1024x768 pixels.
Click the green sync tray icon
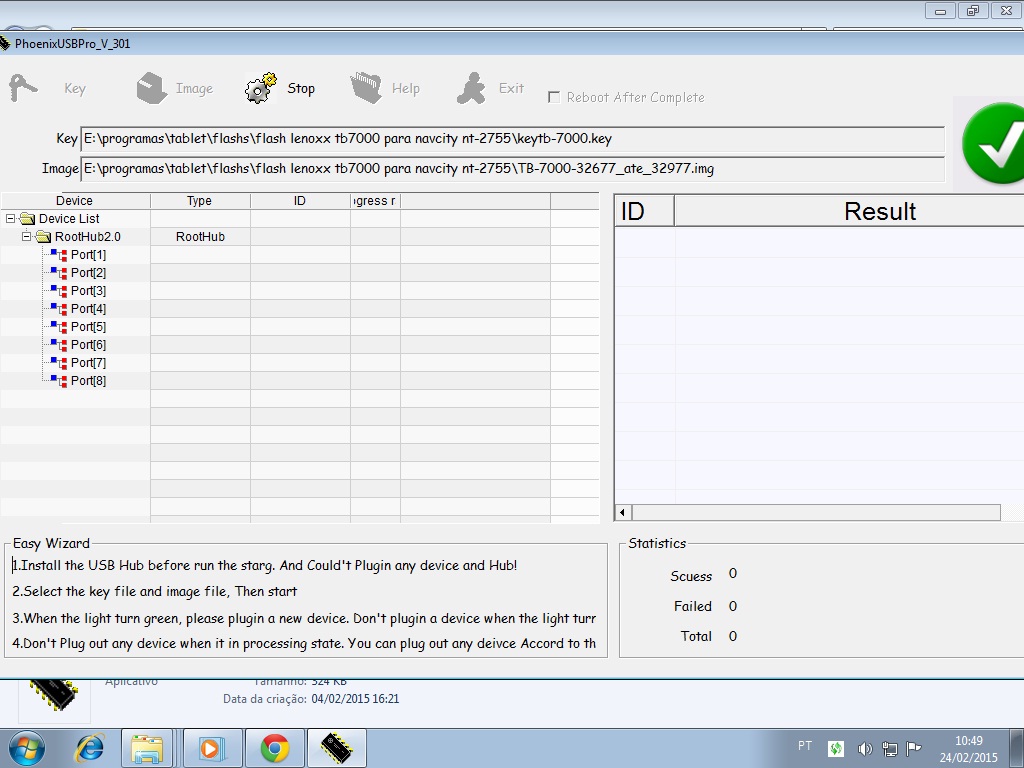click(x=836, y=748)
